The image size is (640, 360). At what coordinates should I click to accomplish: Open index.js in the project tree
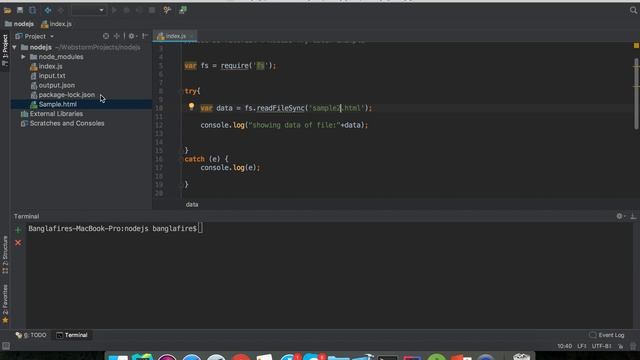tap(50, 66)
